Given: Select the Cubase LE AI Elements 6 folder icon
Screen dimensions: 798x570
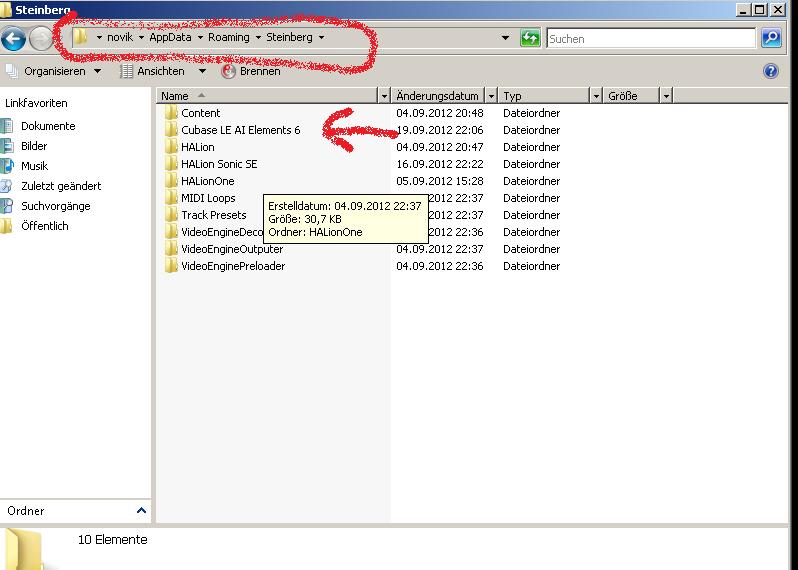Looking at the screenshot, I should click(x=171, y=130).
